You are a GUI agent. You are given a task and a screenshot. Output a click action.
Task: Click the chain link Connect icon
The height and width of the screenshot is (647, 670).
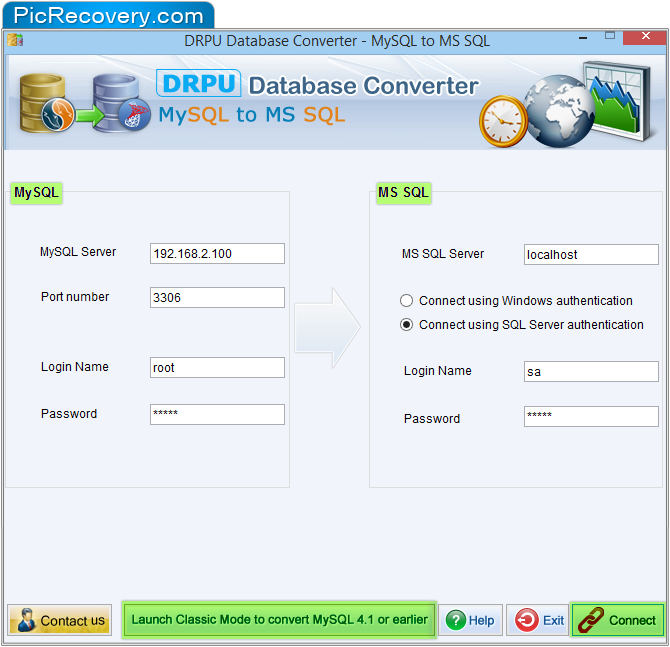pyautogui.click(x=591, y=620)
